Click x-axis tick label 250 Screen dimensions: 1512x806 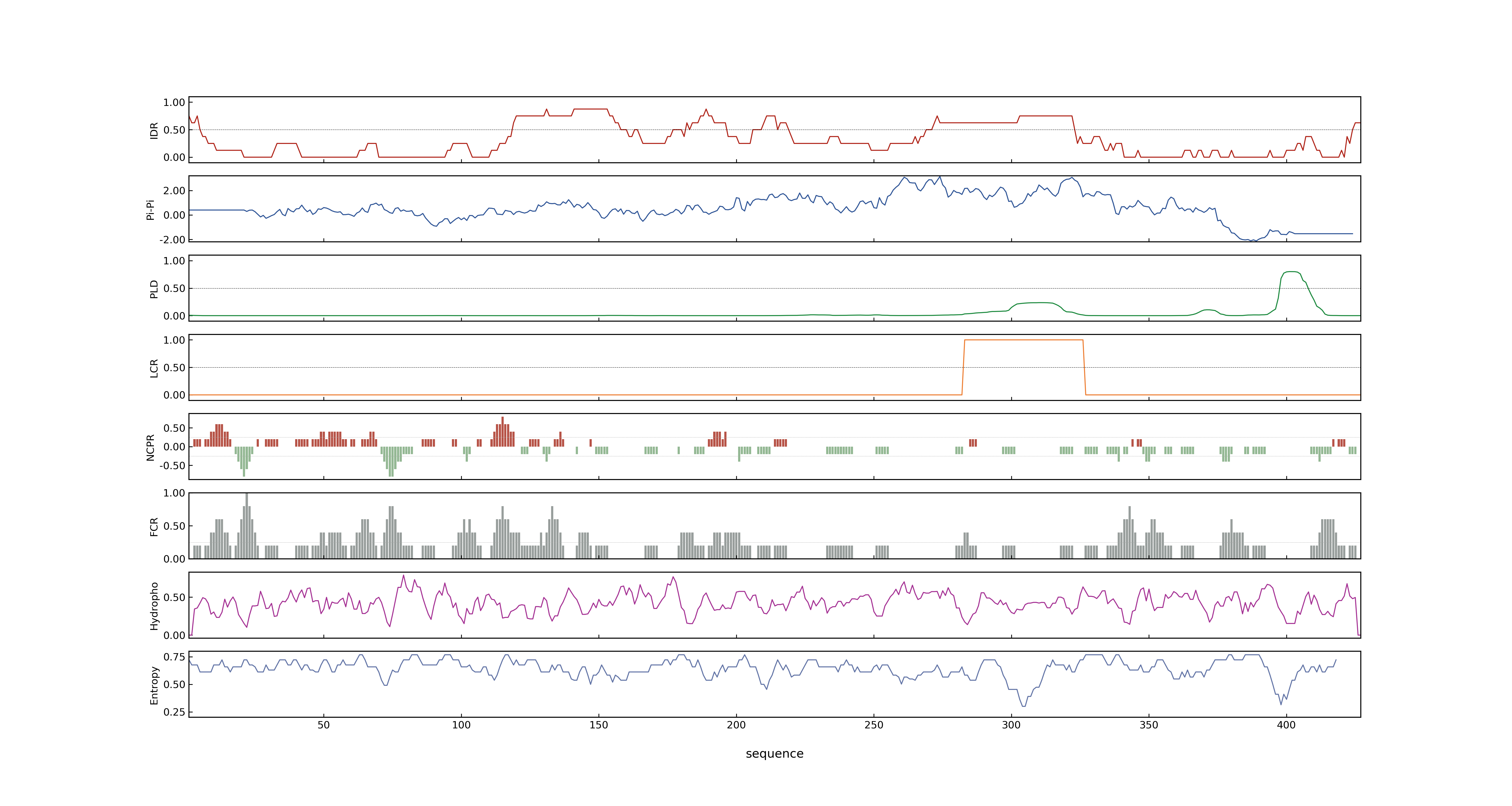(874, 725)
